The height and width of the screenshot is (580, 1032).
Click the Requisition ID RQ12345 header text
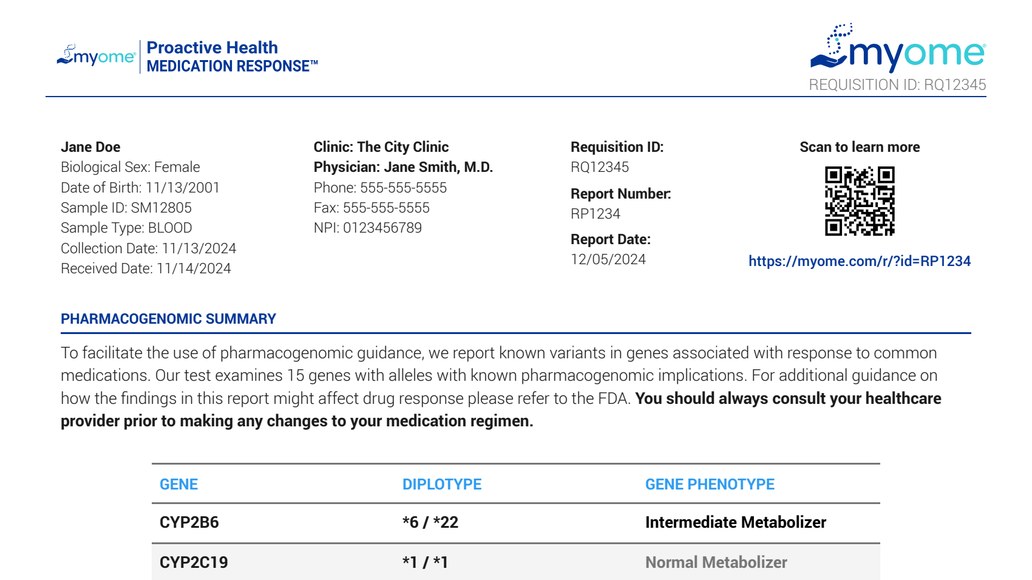click(897, 85)
